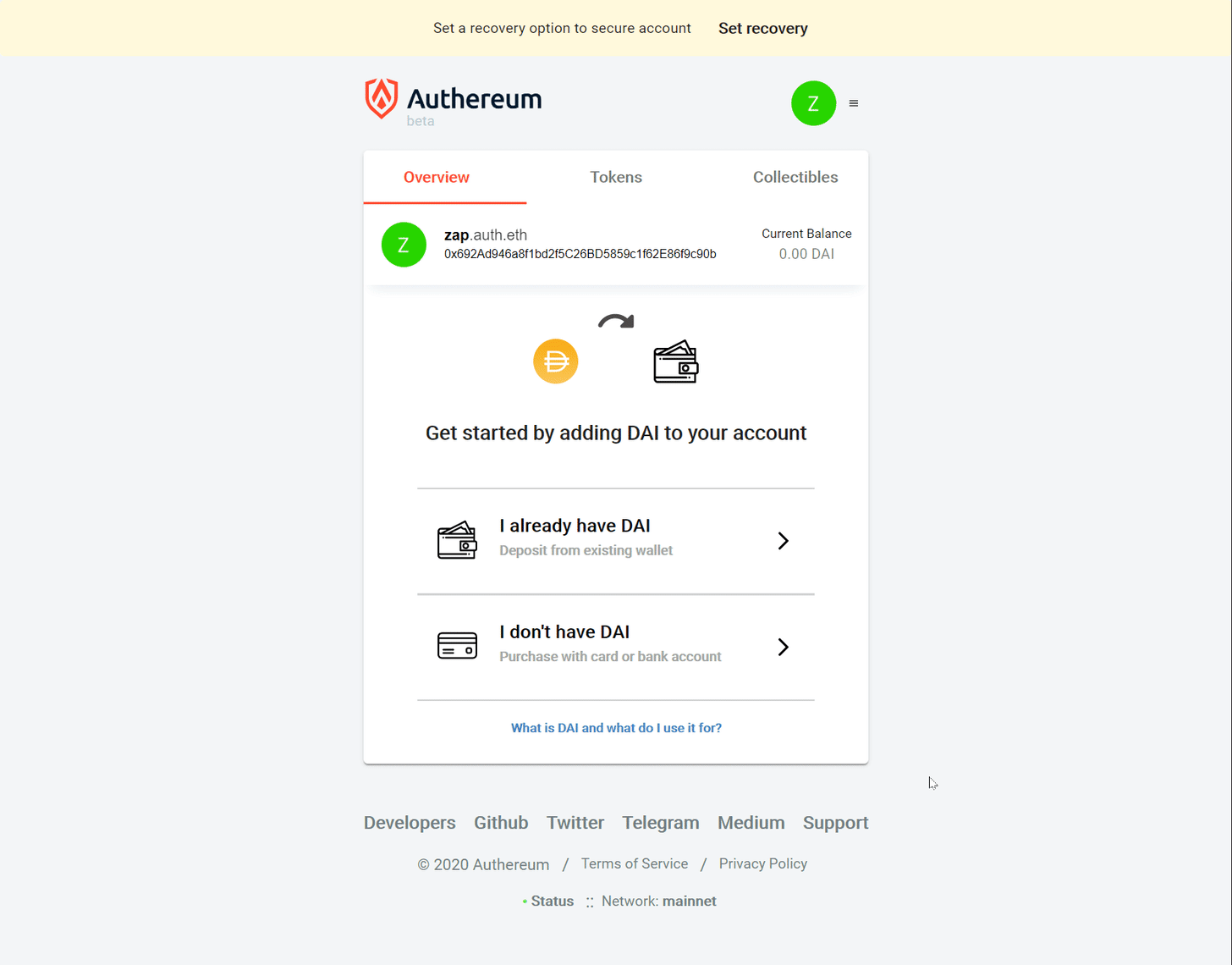Open the Terms of Service link
The image size is (1232, 965).
pyautogui.click(x=635, y=863)
